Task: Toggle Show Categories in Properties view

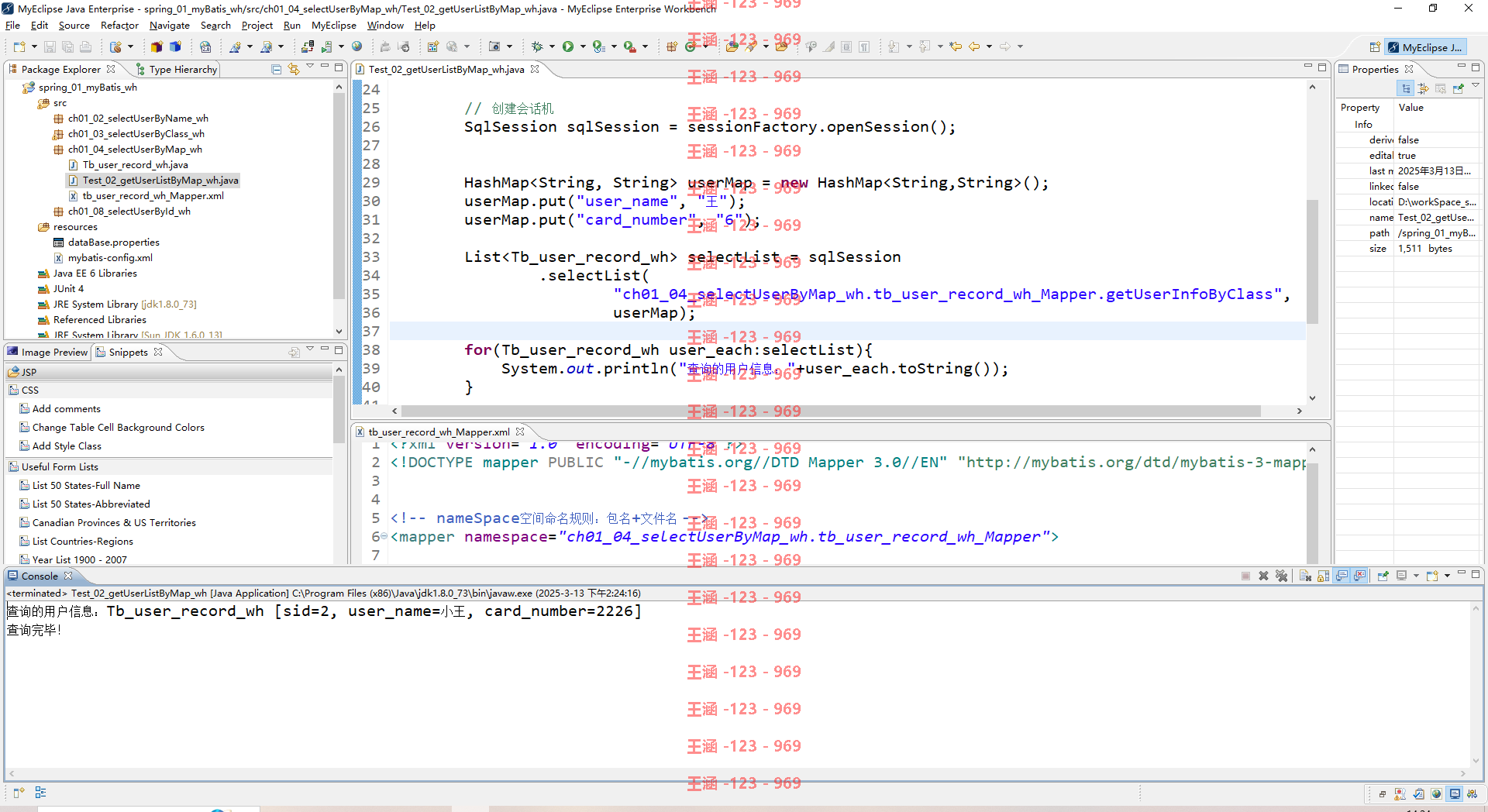Action: pyautogui.click(x=1406, y=88)
